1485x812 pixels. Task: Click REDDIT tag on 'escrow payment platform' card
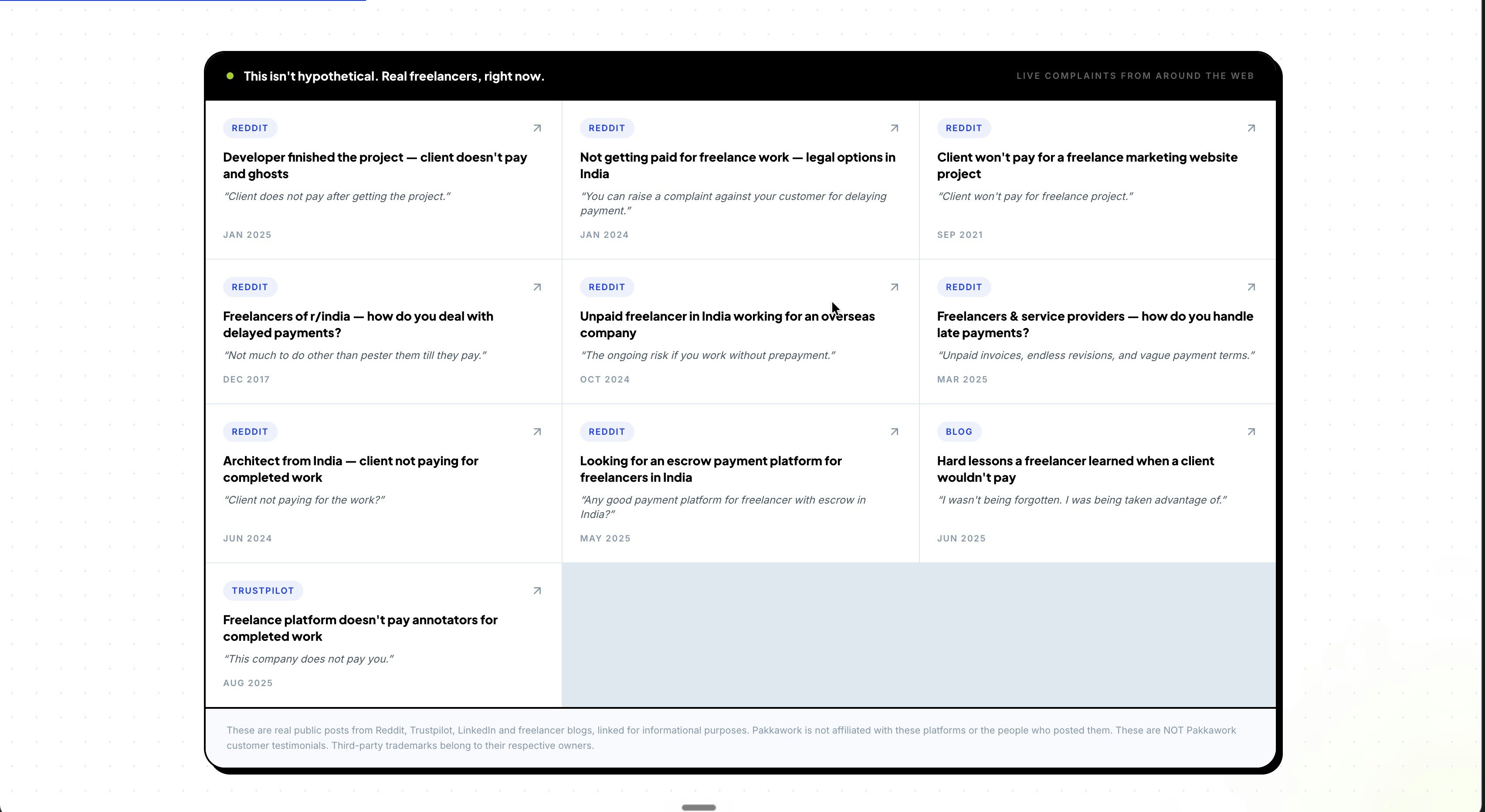click(x=607, y=432)
